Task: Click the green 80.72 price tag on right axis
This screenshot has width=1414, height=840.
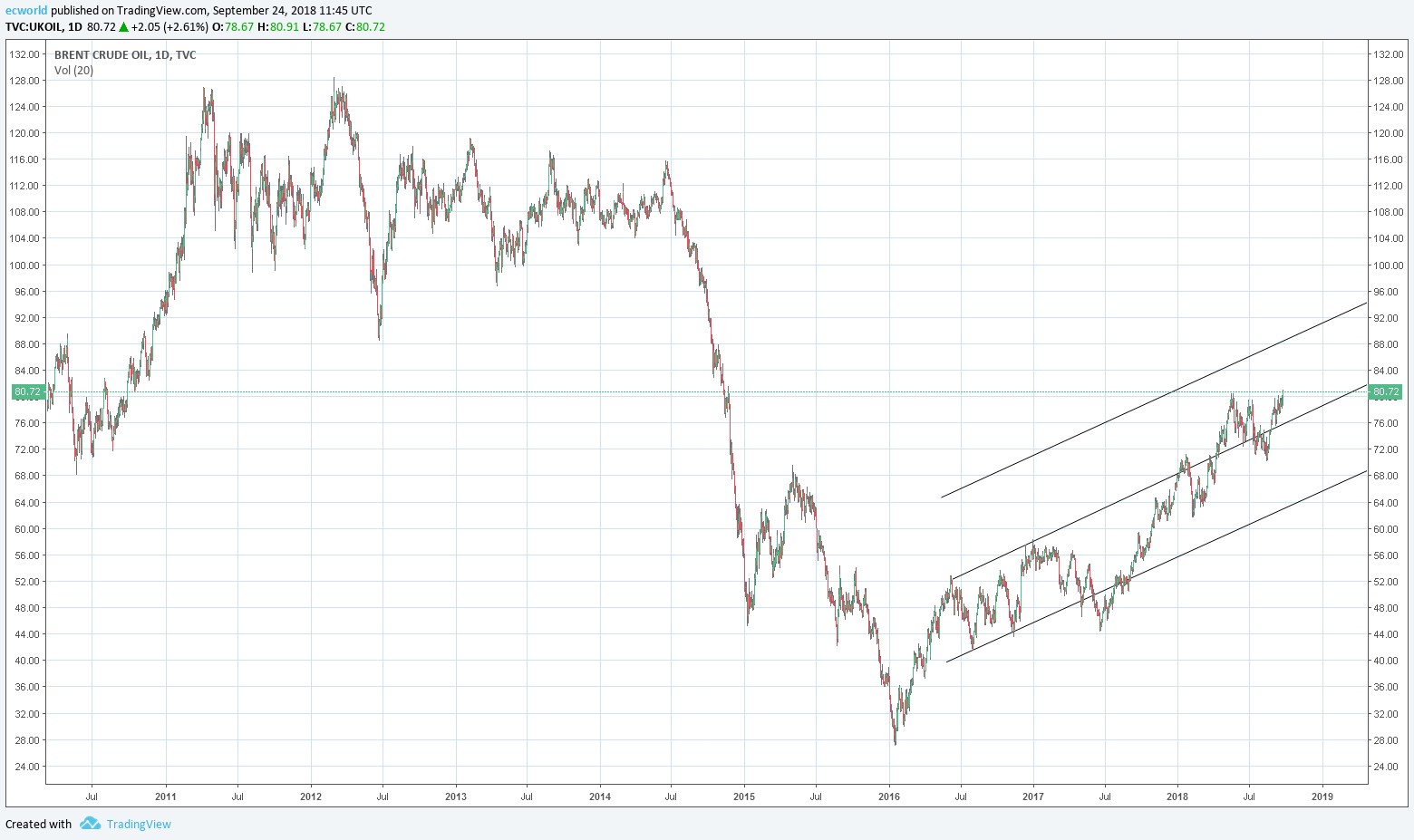Action: (x=1386, y=392)
